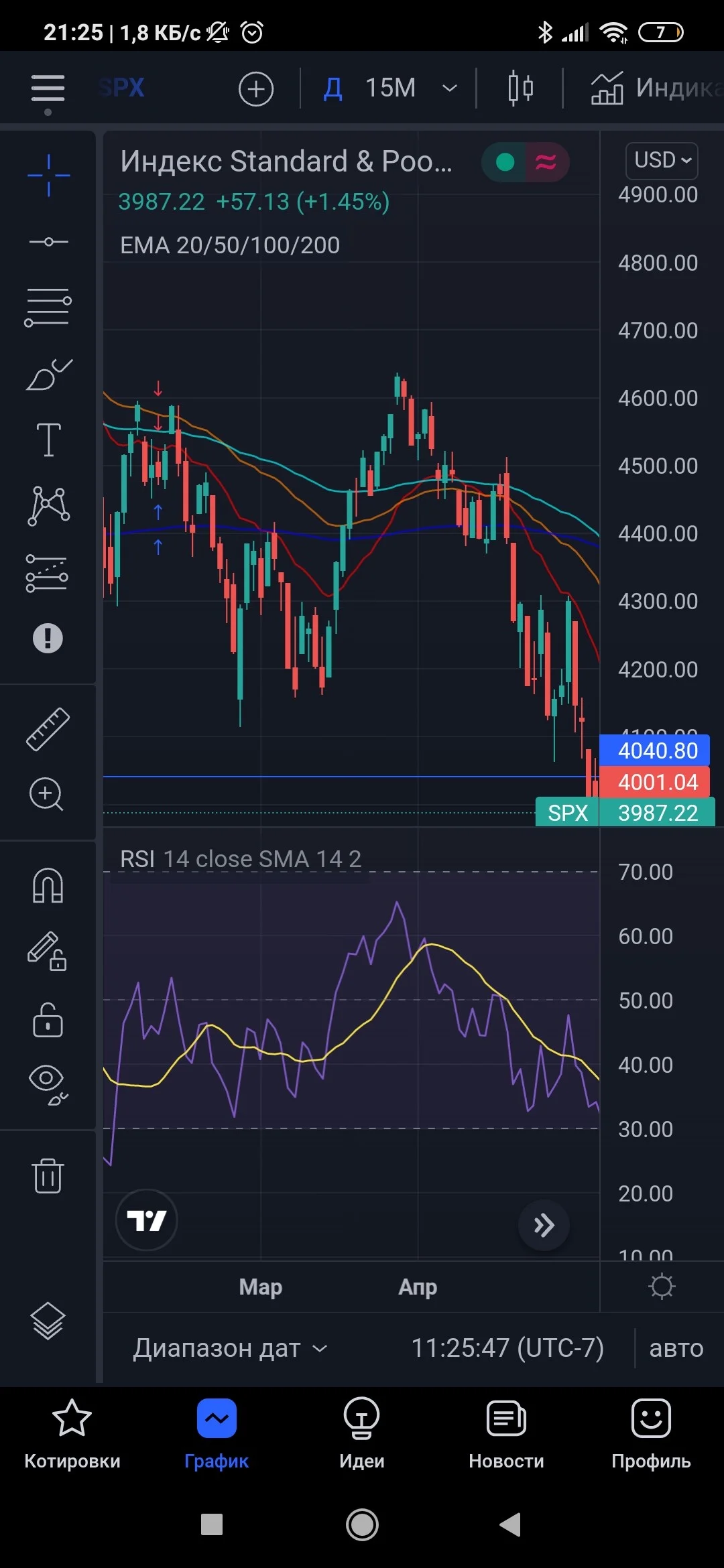Tap the 3987.22 +57.13 (+1.45%) quote

point(254,202)
